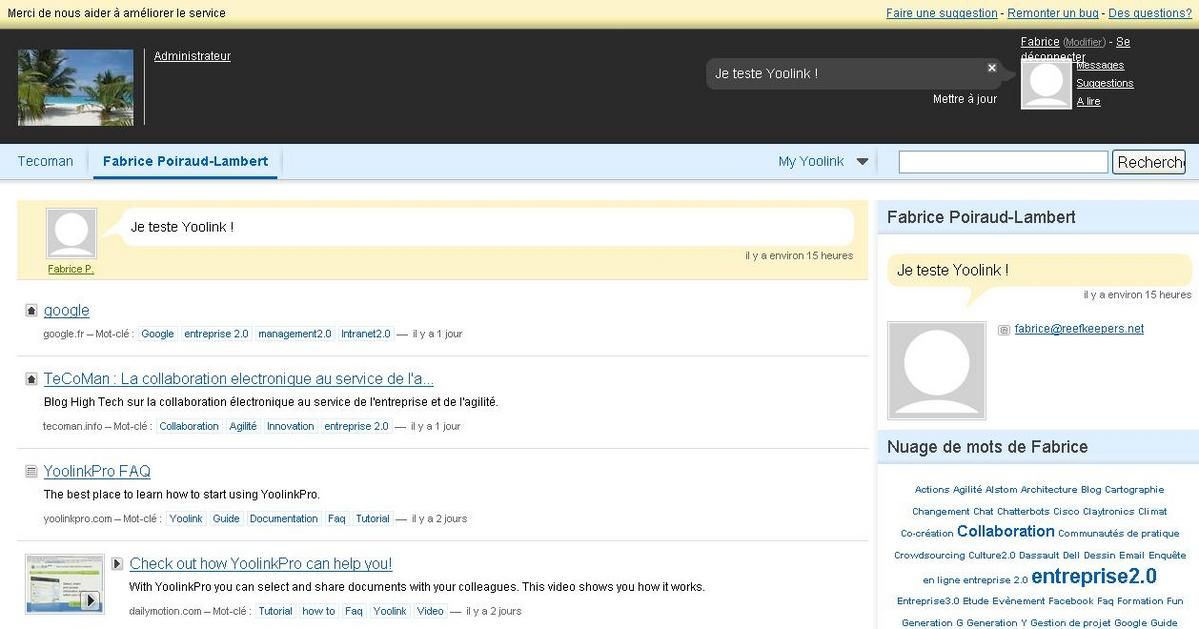Select Facebook in the word cloud
Image resolution: width=1199 pixels, height=629 pixels.
pyautogui.click(x=1071, y=601)
